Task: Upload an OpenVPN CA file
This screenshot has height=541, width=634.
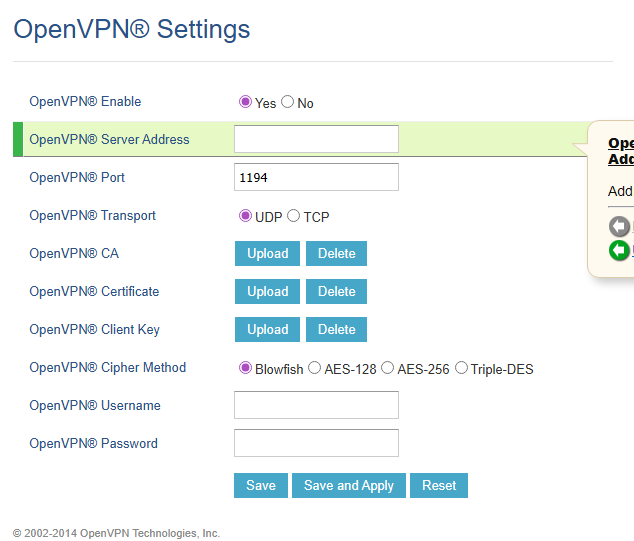Action: (x=268, y=254)
